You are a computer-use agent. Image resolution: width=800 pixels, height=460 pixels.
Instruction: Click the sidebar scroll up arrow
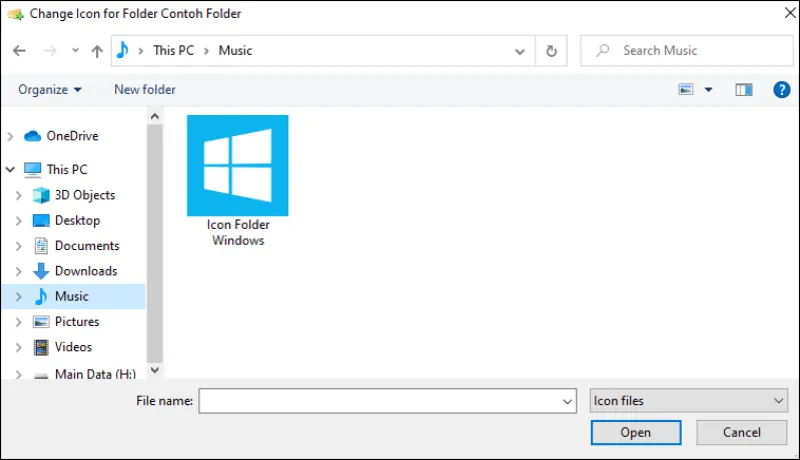(155, 116)
